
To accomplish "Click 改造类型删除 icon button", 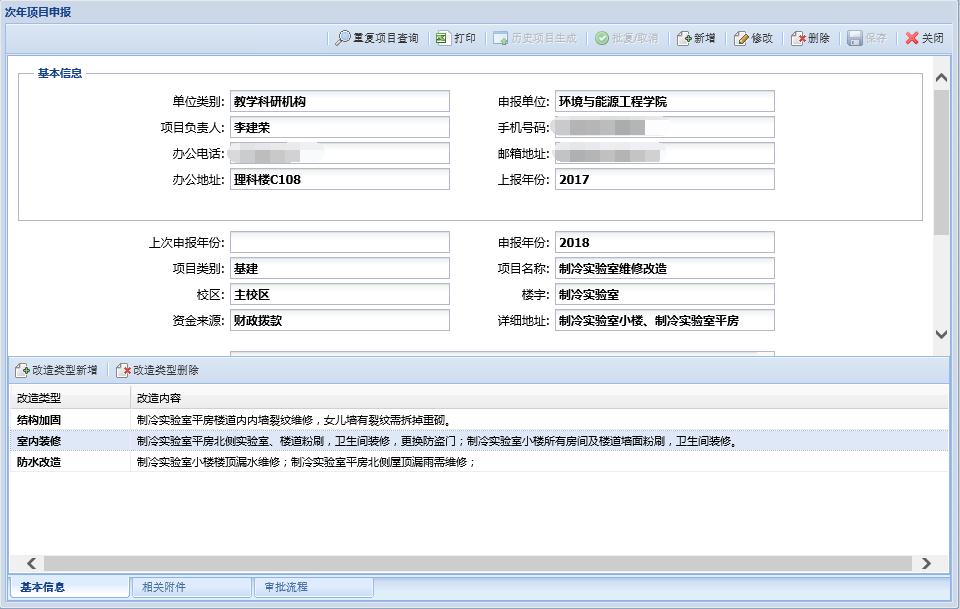I will point(124,370).
